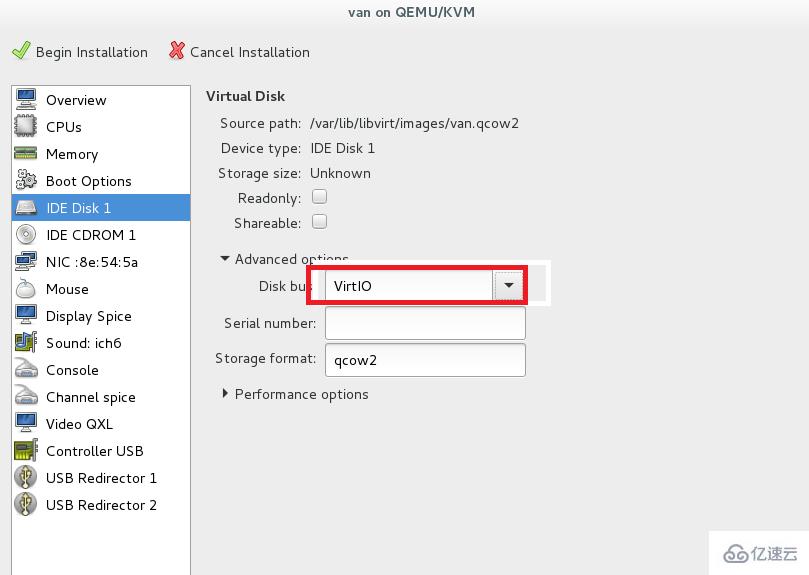Select the Sound: ich6 icon

[26, 343]
